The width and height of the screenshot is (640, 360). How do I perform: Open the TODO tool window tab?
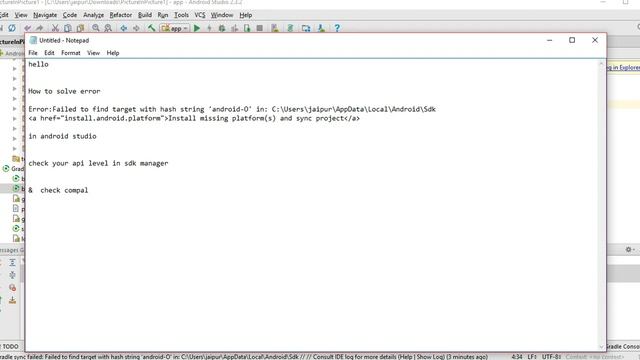(x=9, y=347)
